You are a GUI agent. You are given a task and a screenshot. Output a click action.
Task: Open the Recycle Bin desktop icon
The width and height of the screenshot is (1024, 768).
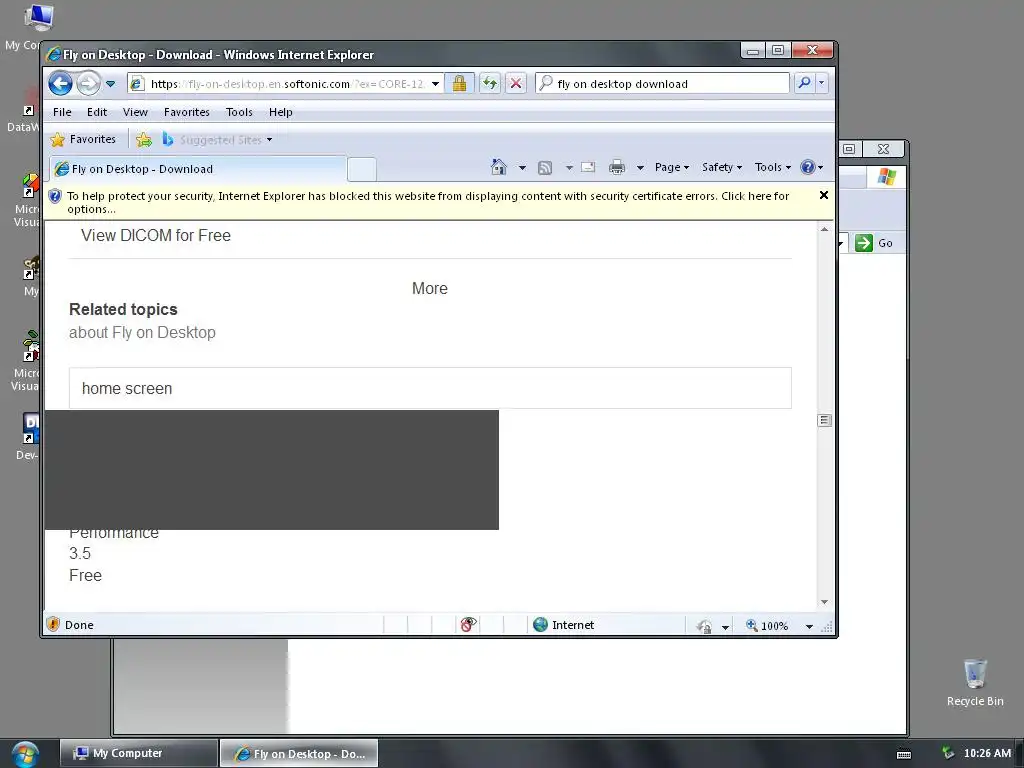pyautogui.click(x=975, y=683)
